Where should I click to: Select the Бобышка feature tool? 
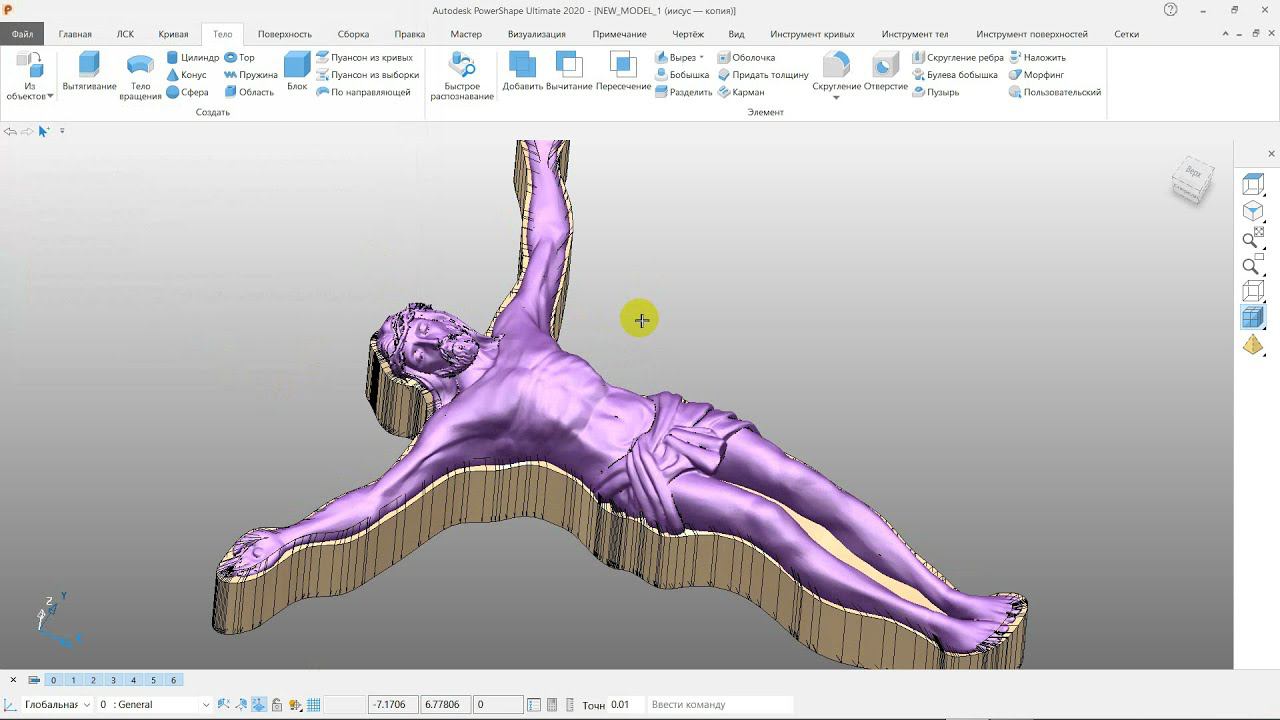[682, 75]
